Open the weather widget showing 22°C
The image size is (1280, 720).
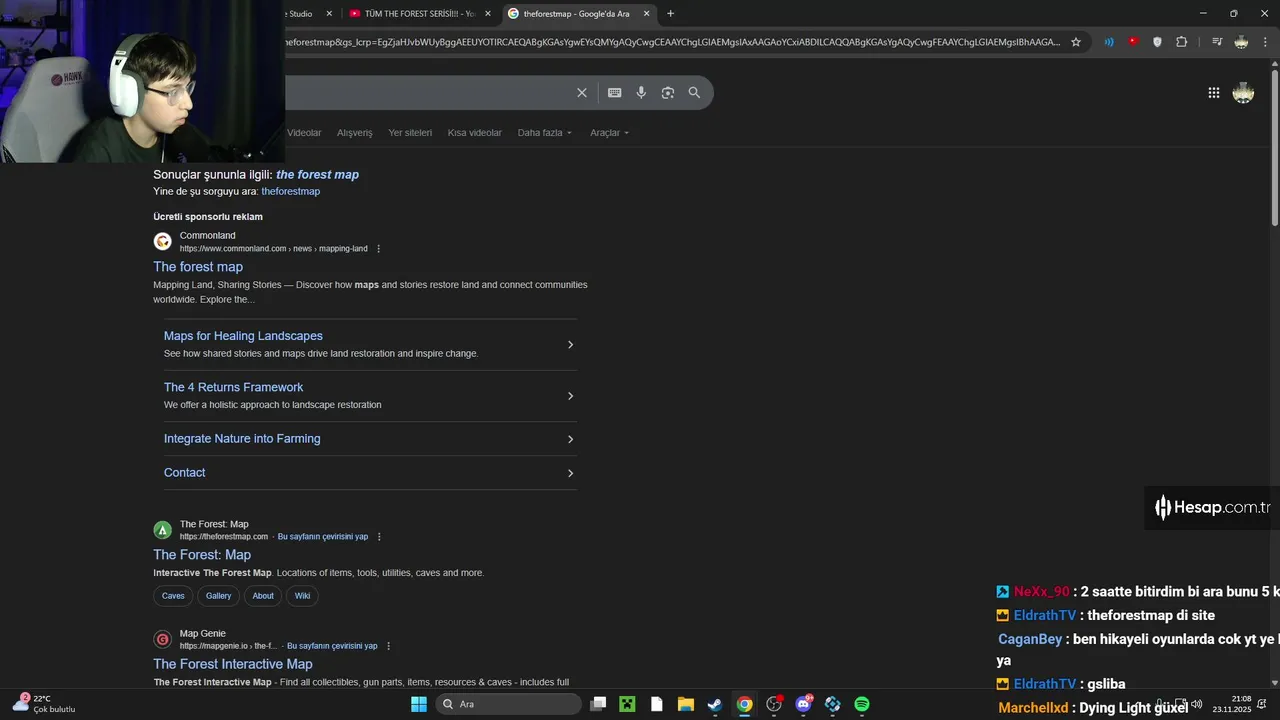pos(44,704)
